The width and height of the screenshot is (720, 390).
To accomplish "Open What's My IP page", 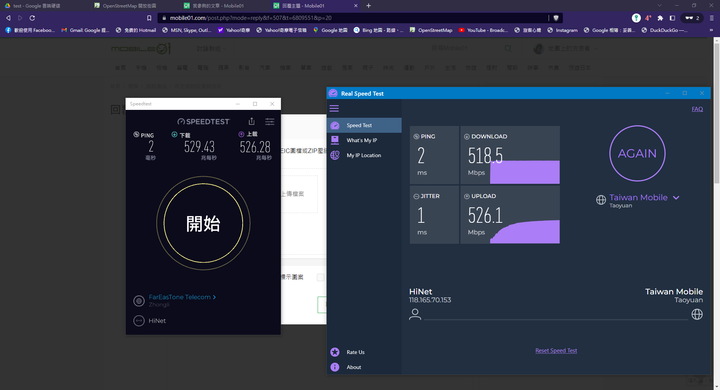I will click(364, 140).
